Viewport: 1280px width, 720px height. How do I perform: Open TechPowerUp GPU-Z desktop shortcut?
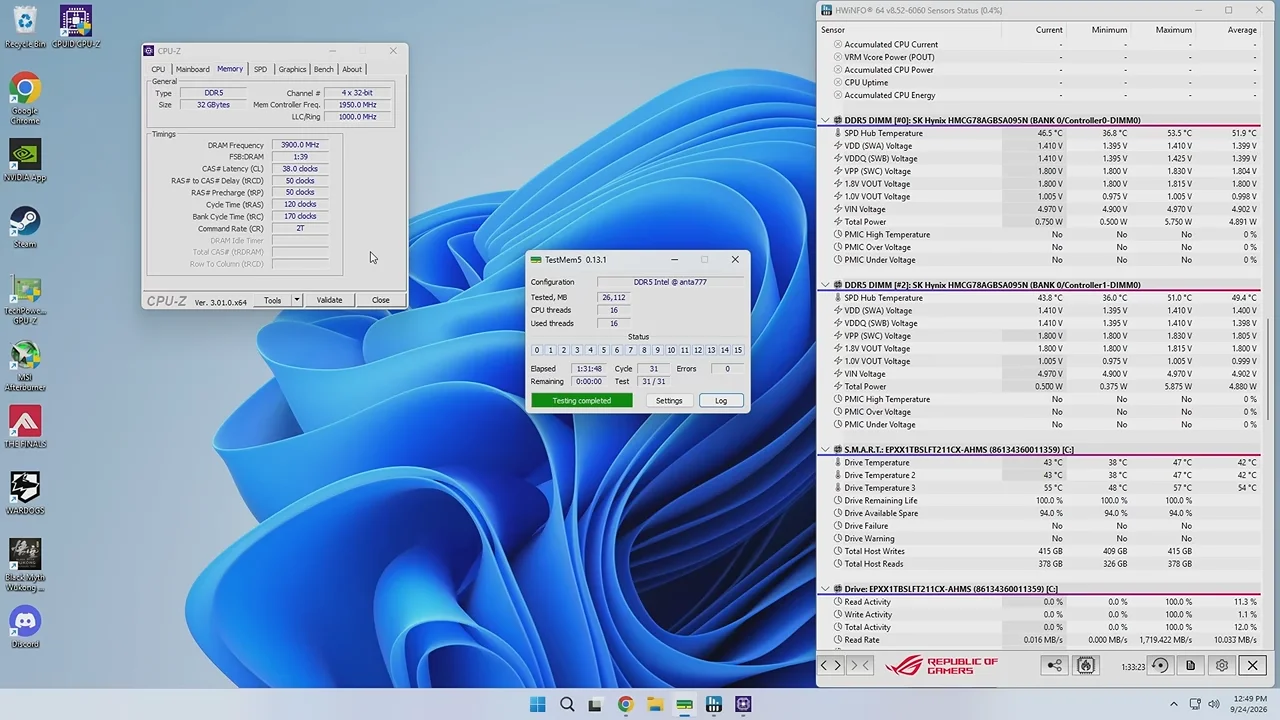[x=25, y=300]
